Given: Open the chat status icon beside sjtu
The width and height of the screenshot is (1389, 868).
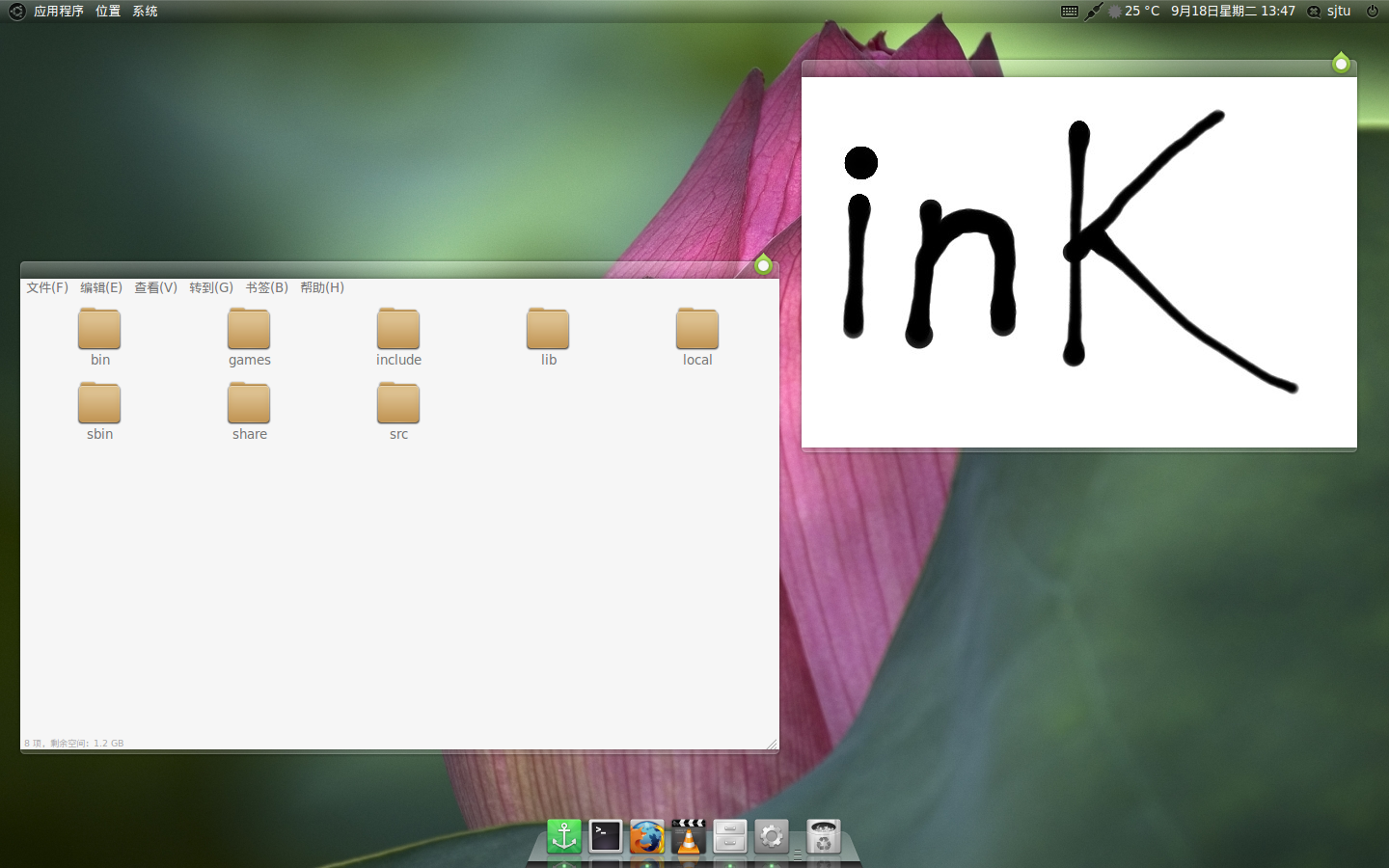Looking at the screenshot, I should (1314, 12).
